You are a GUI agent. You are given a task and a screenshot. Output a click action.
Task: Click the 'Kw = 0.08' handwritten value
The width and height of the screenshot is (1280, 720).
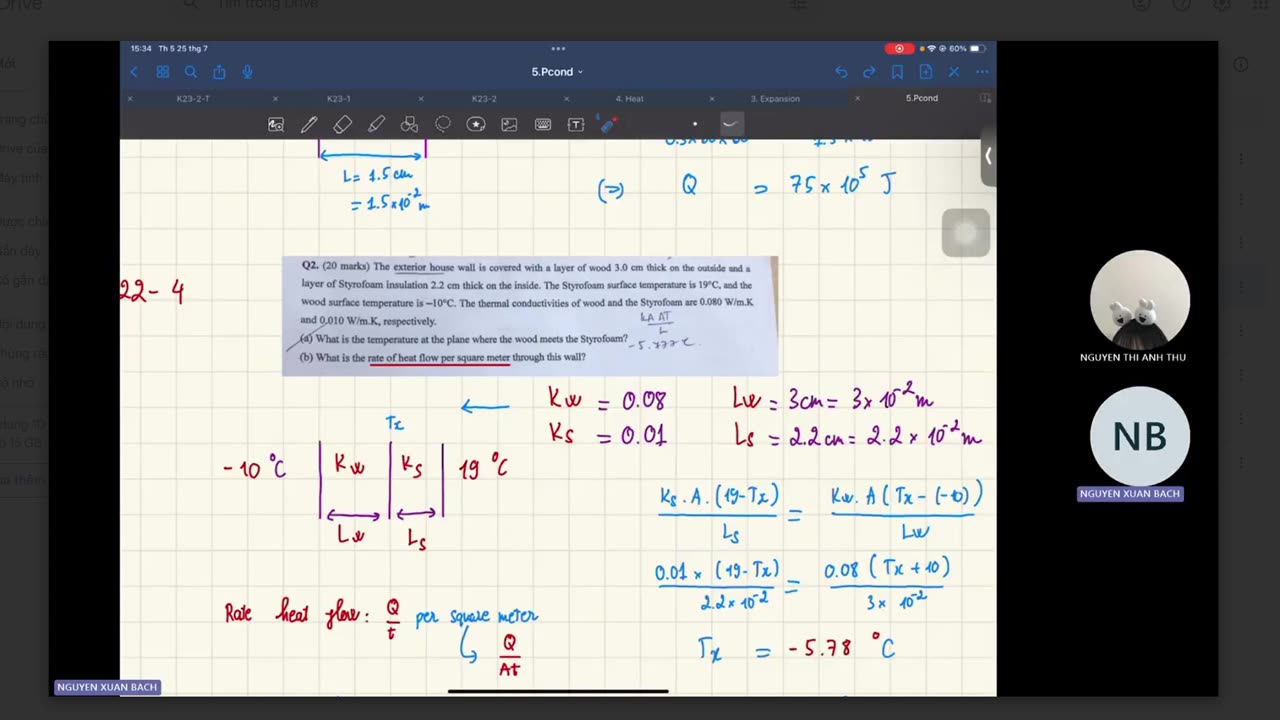(x=607, y=400)
